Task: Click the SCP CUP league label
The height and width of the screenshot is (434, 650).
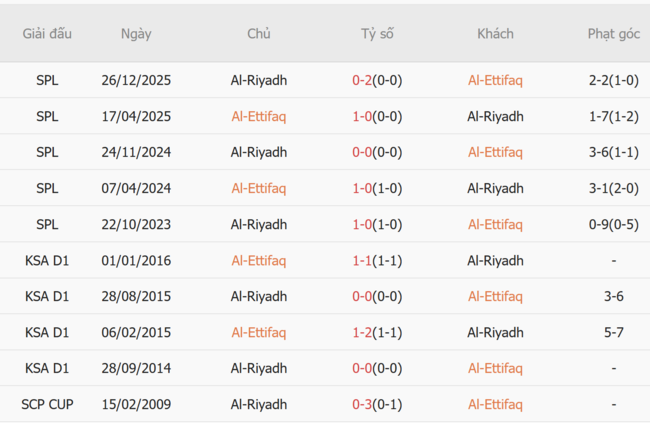Action: [47, 404]
